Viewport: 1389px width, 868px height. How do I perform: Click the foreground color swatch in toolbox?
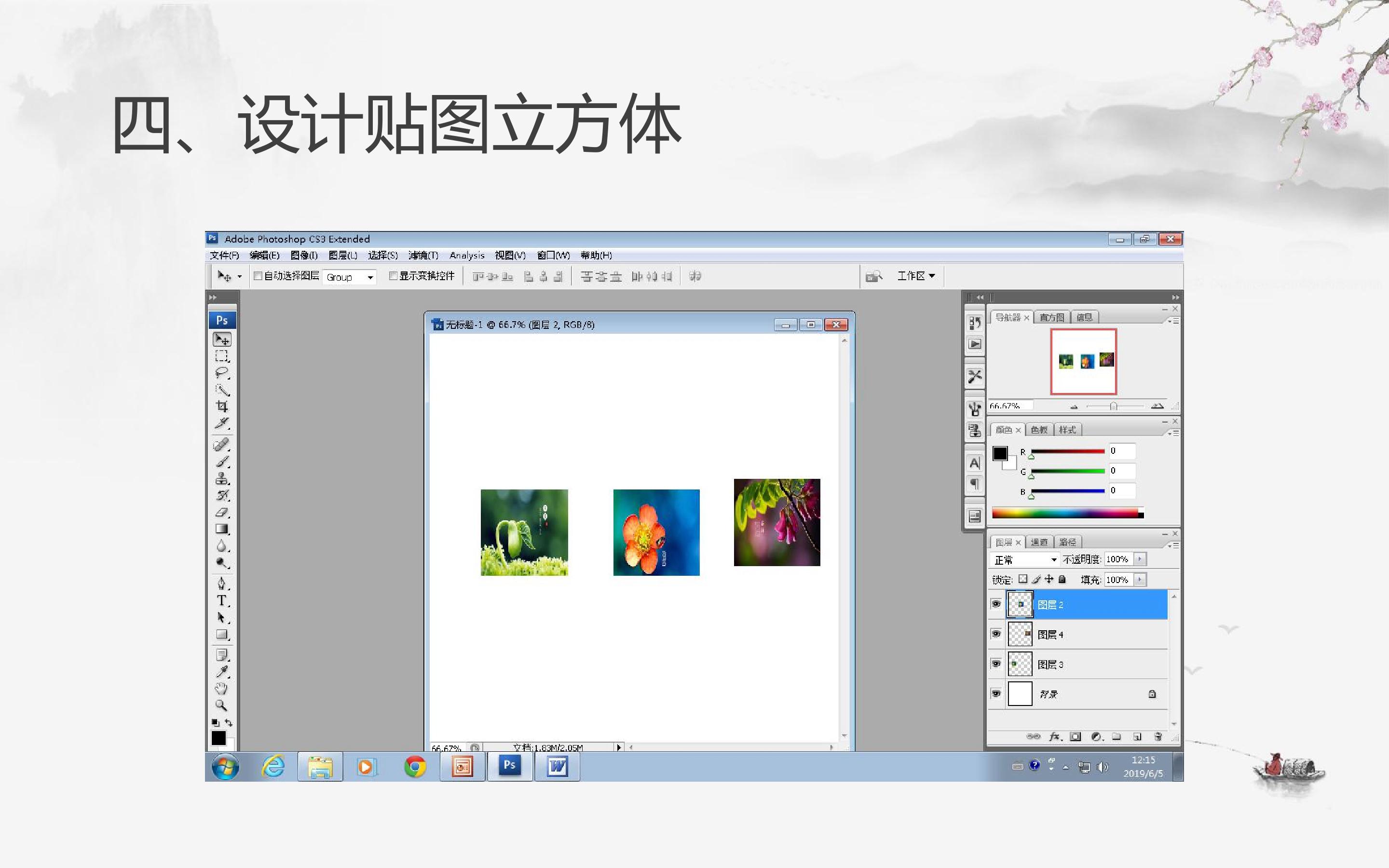218,738
